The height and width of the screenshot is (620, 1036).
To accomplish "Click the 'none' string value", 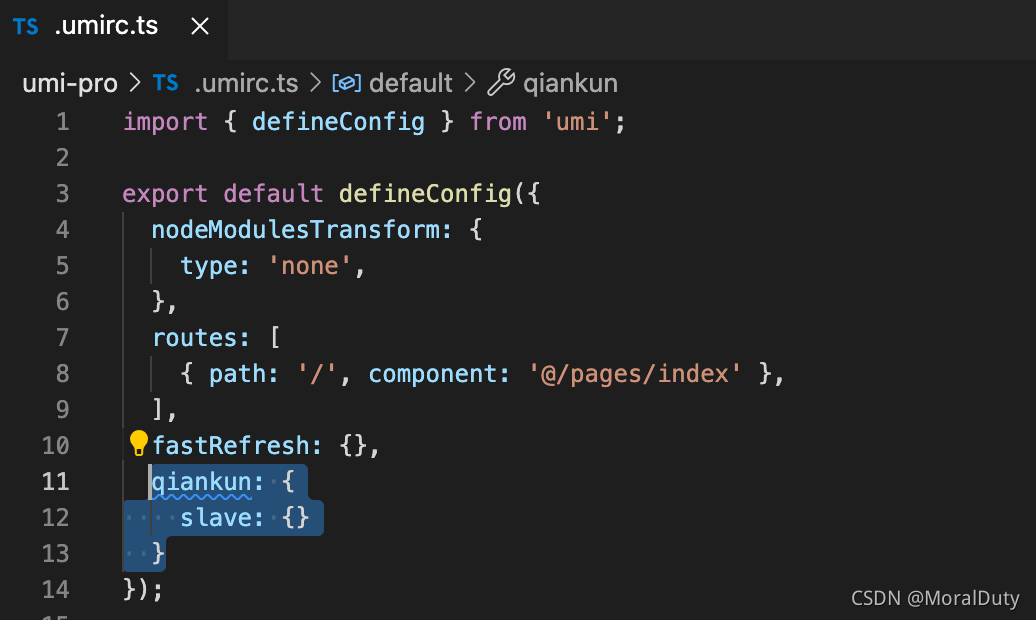I will (309, 266).
